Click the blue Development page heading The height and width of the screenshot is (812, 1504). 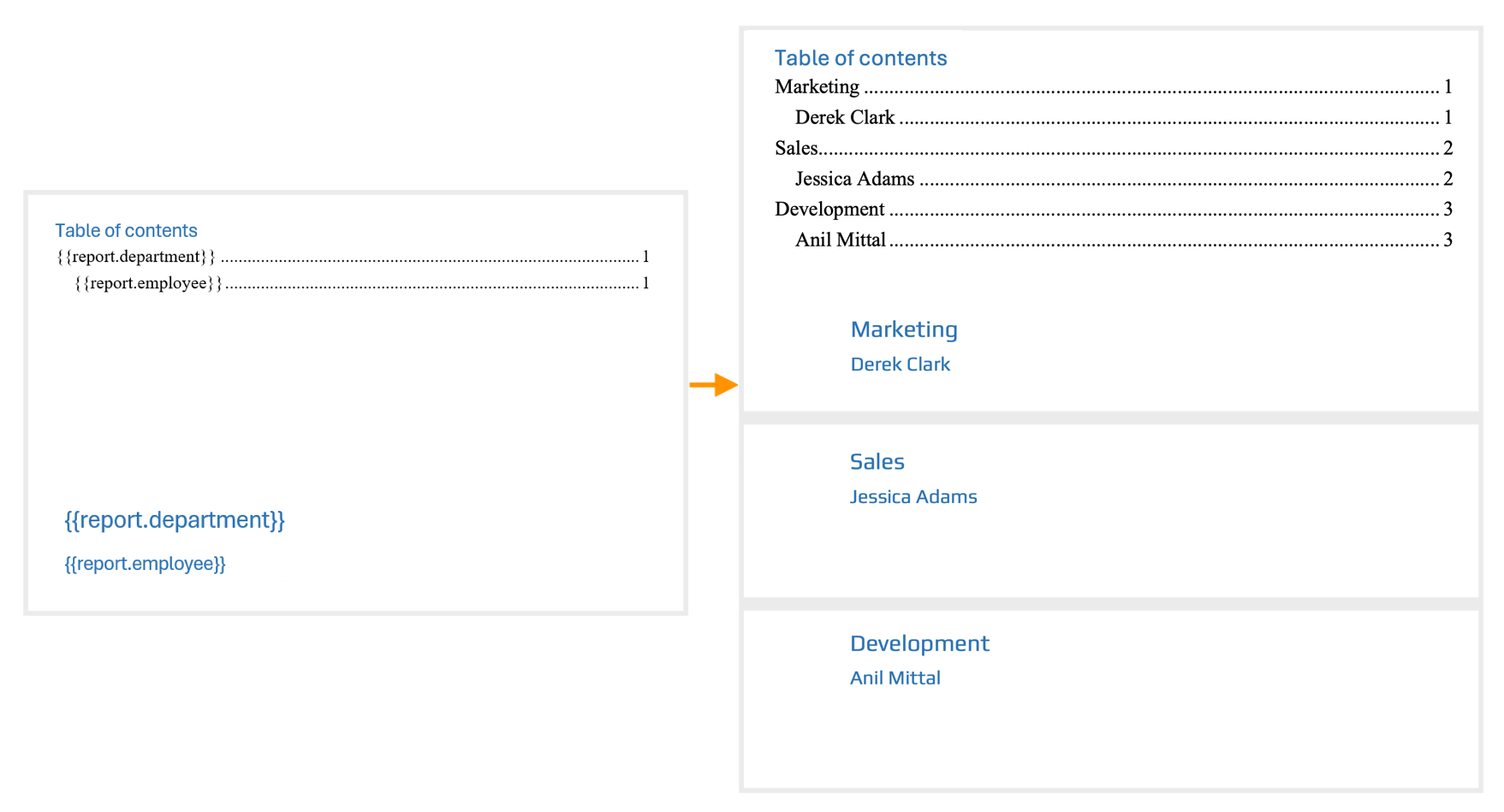tap(919, 644)
